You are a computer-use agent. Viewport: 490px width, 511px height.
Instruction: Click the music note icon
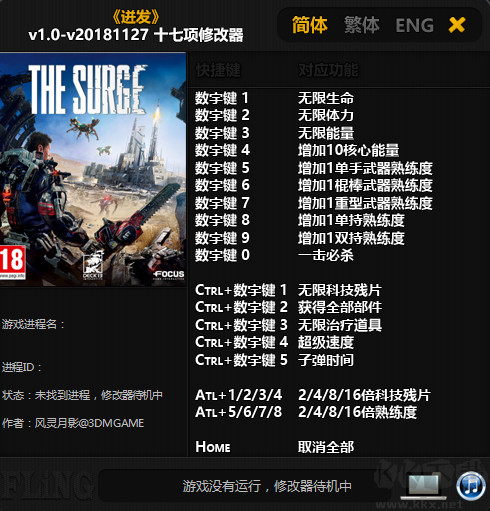471,486
